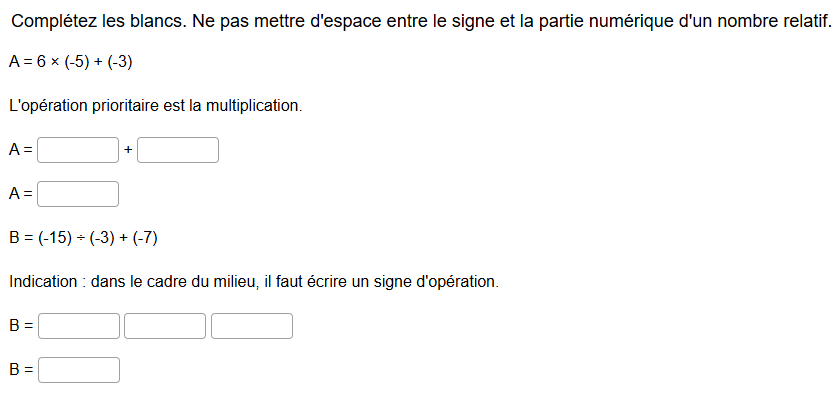The image size is (840, 401).
Task: Click the 'B =' label before last blank
Action: (21, 370)
